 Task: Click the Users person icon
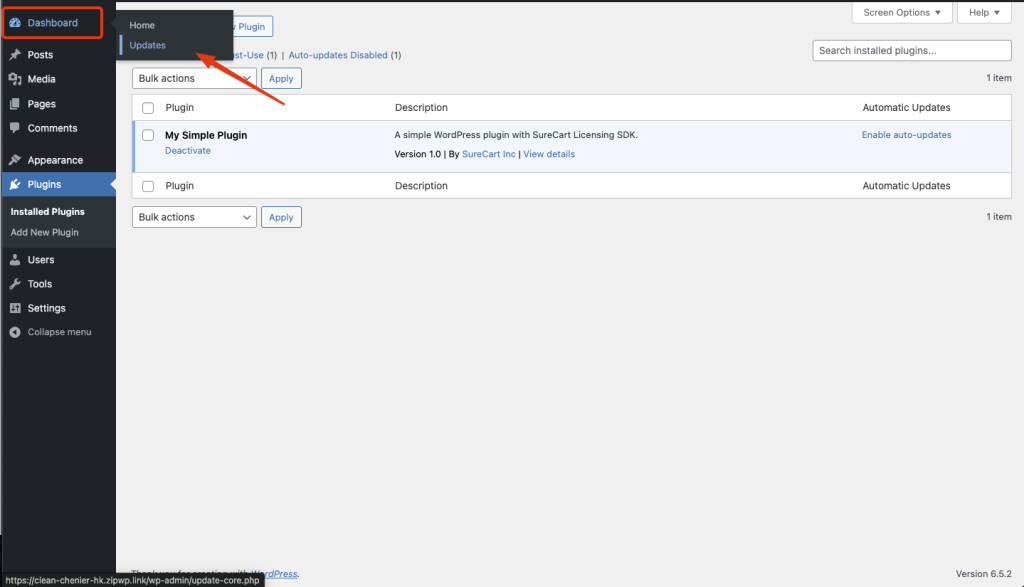pyautogui.click(x=15, y=260)
